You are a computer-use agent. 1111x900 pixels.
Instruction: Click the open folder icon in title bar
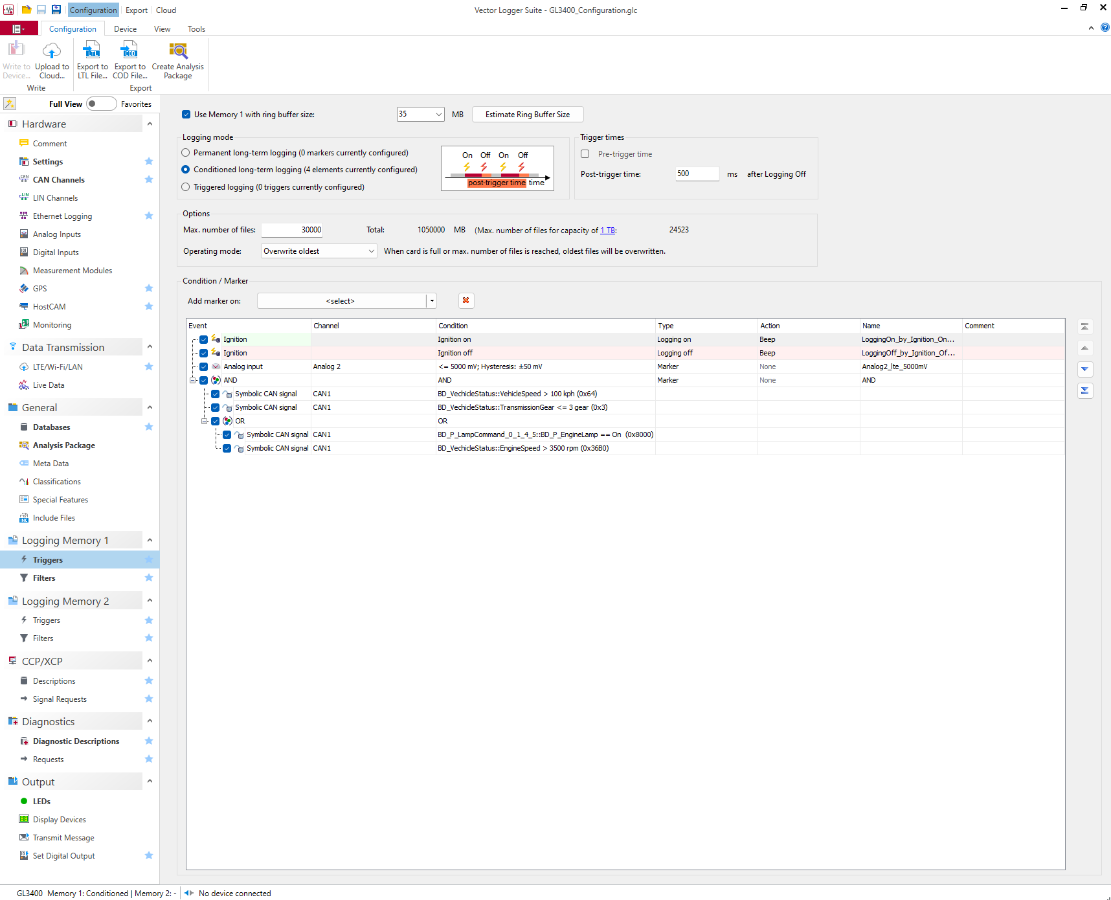tap(26, 9)
